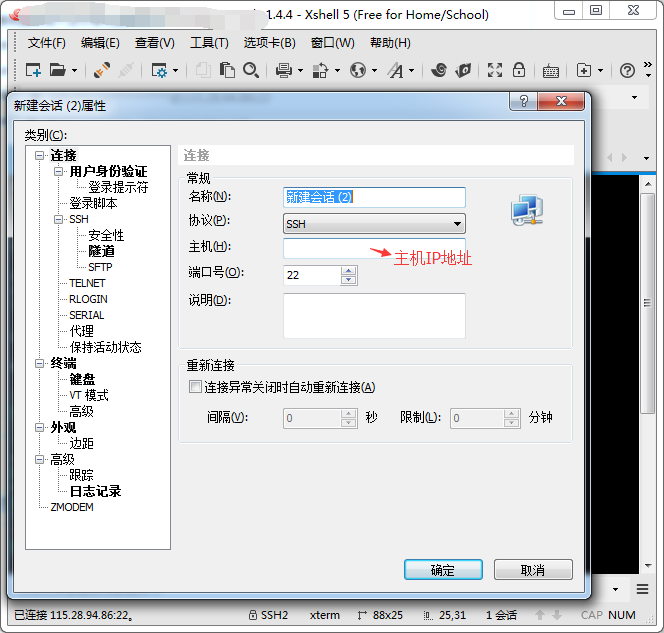Select 隧道 in the category tree
The image size is (664, 633).
(101, 251)
